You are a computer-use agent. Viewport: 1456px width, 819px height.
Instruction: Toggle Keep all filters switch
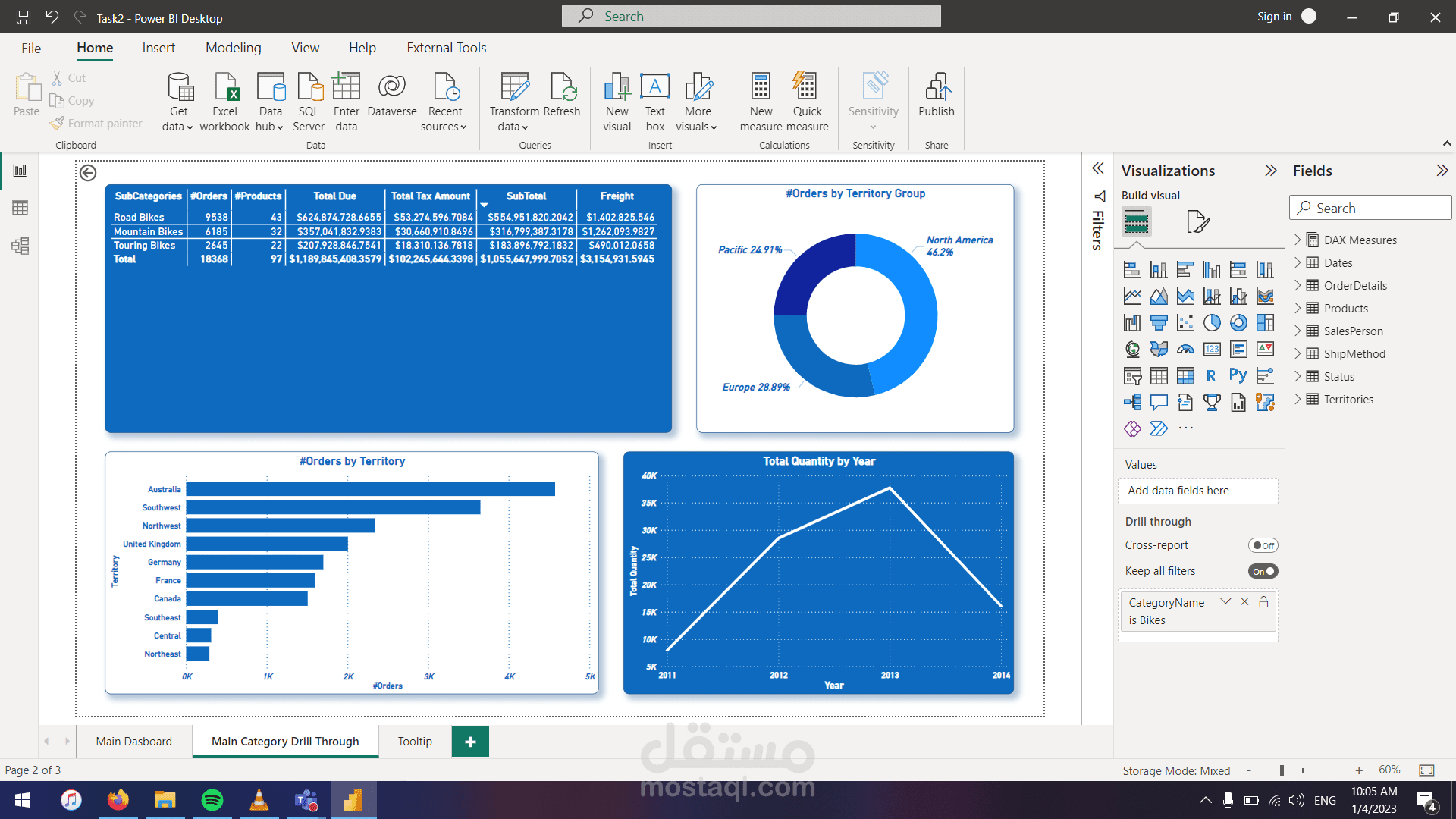pyautogui.click(x=1263, y=571)
